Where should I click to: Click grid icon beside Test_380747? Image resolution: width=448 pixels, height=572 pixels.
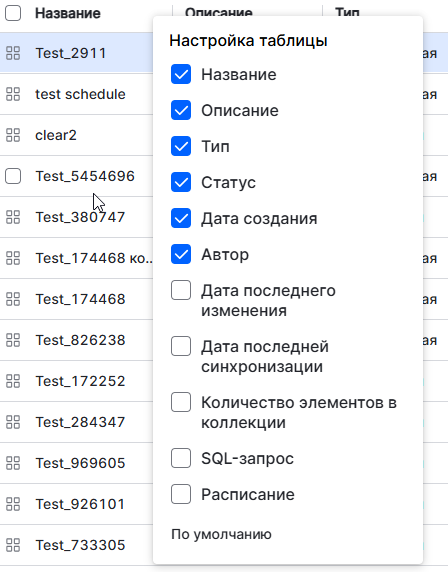(13, 217)
